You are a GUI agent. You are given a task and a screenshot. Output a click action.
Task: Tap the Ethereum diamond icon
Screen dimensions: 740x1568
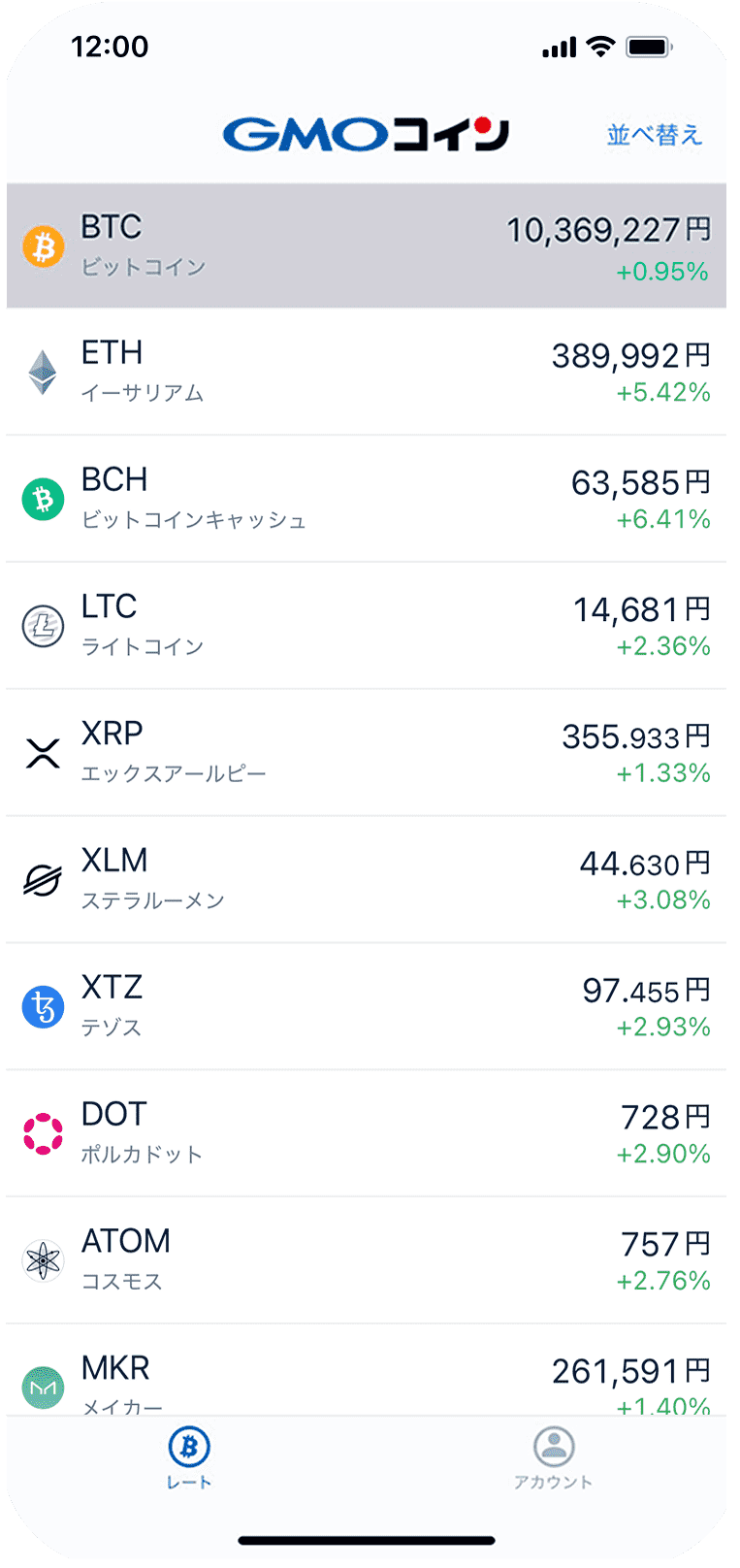[43, 373]
